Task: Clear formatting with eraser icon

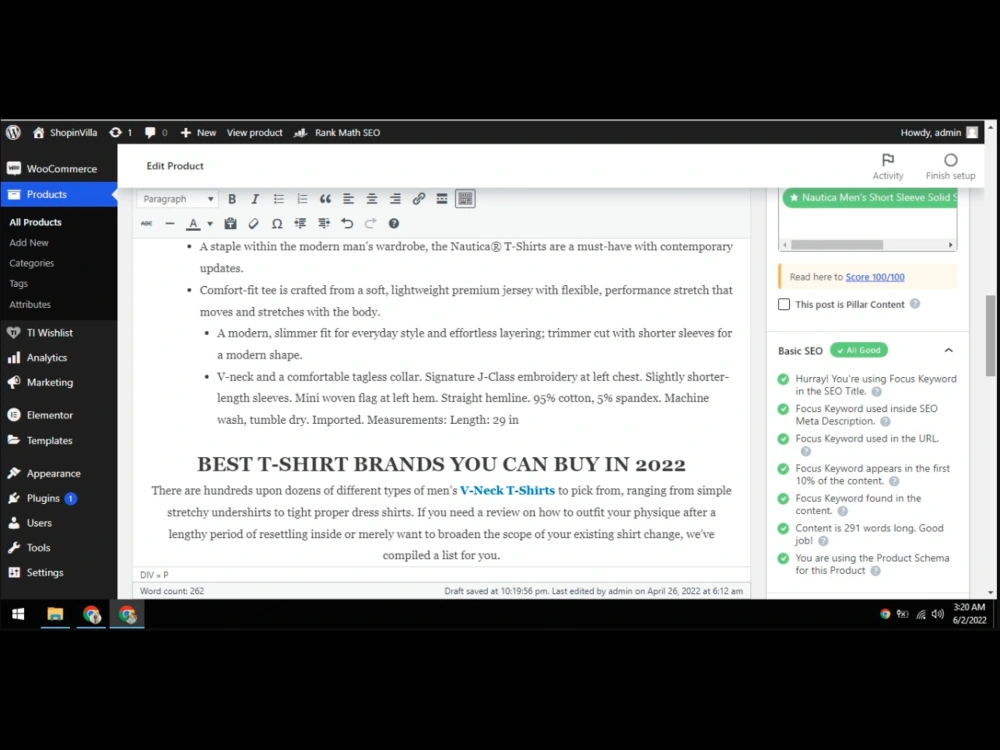Action: [254, 223]
